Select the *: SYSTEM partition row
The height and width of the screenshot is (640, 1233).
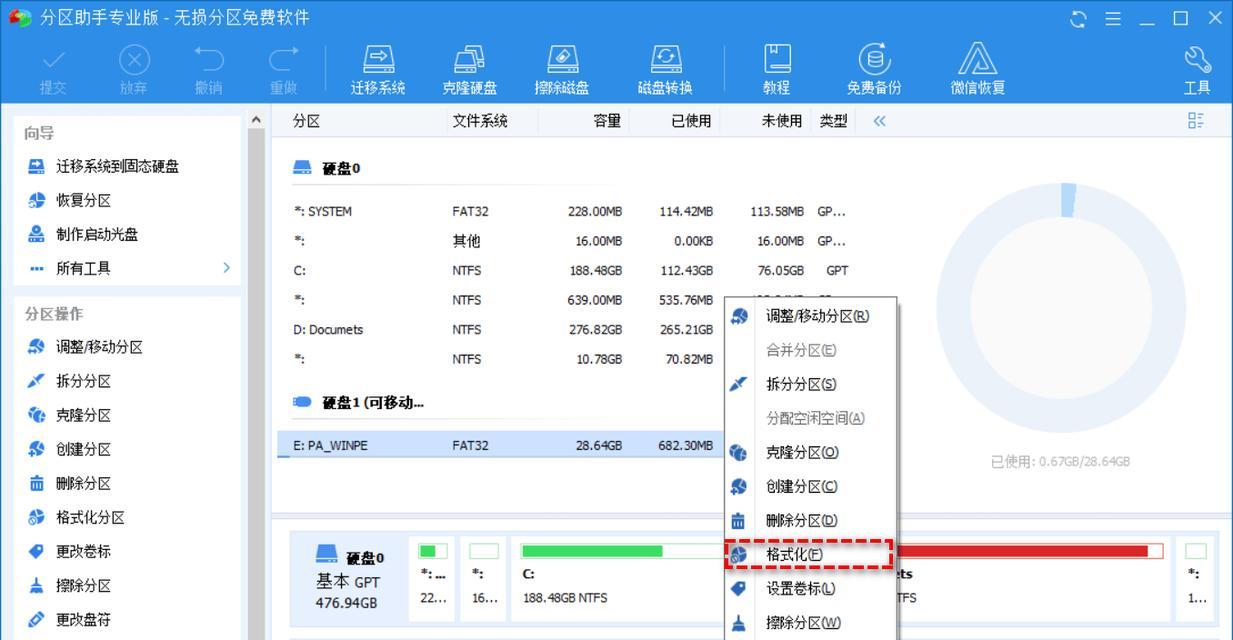point(570,211)
